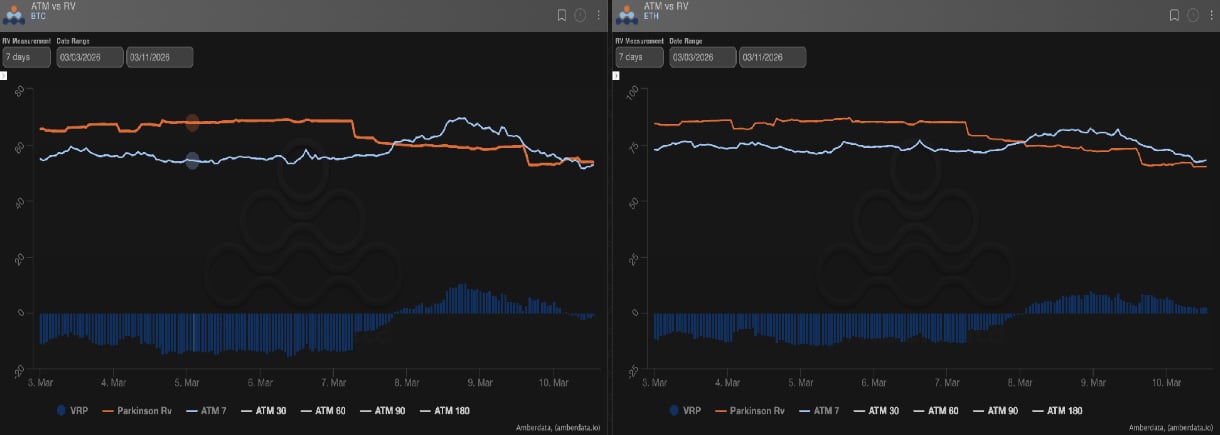This screenshot has width=1220, height=435.
Task: Bookmark the BTC ATM vs RV chart
Action: point(563,15)
